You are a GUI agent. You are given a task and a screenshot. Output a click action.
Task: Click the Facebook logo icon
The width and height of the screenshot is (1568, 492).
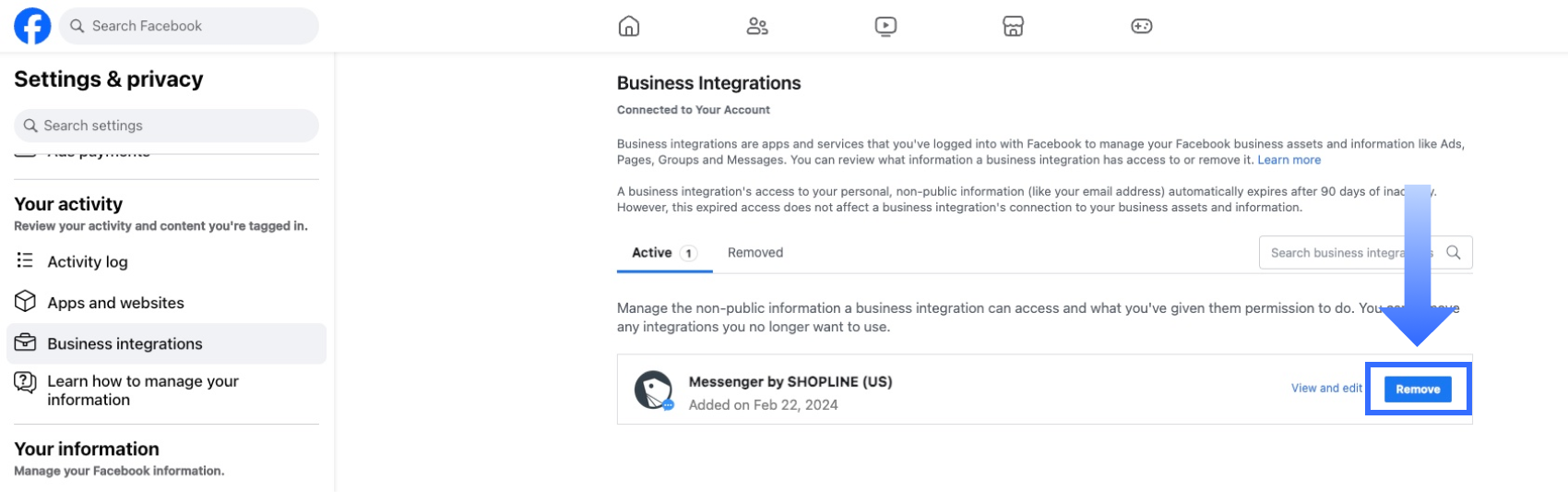pyautogui.click(x=32, y=26)
